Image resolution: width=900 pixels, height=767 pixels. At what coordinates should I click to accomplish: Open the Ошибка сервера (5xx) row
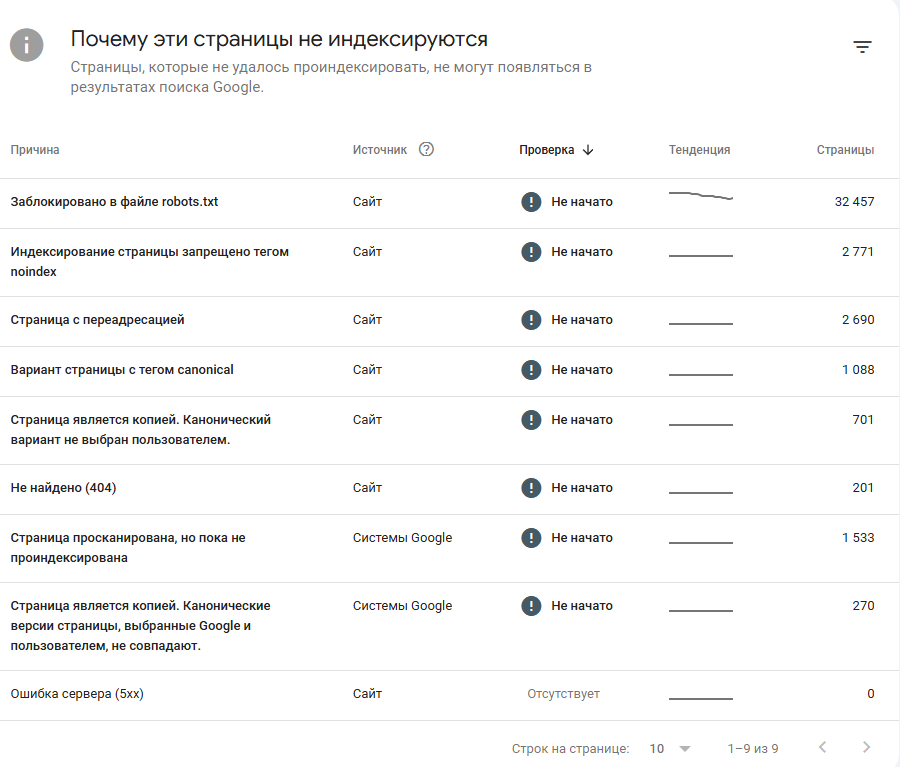click(x=77, y=694)
